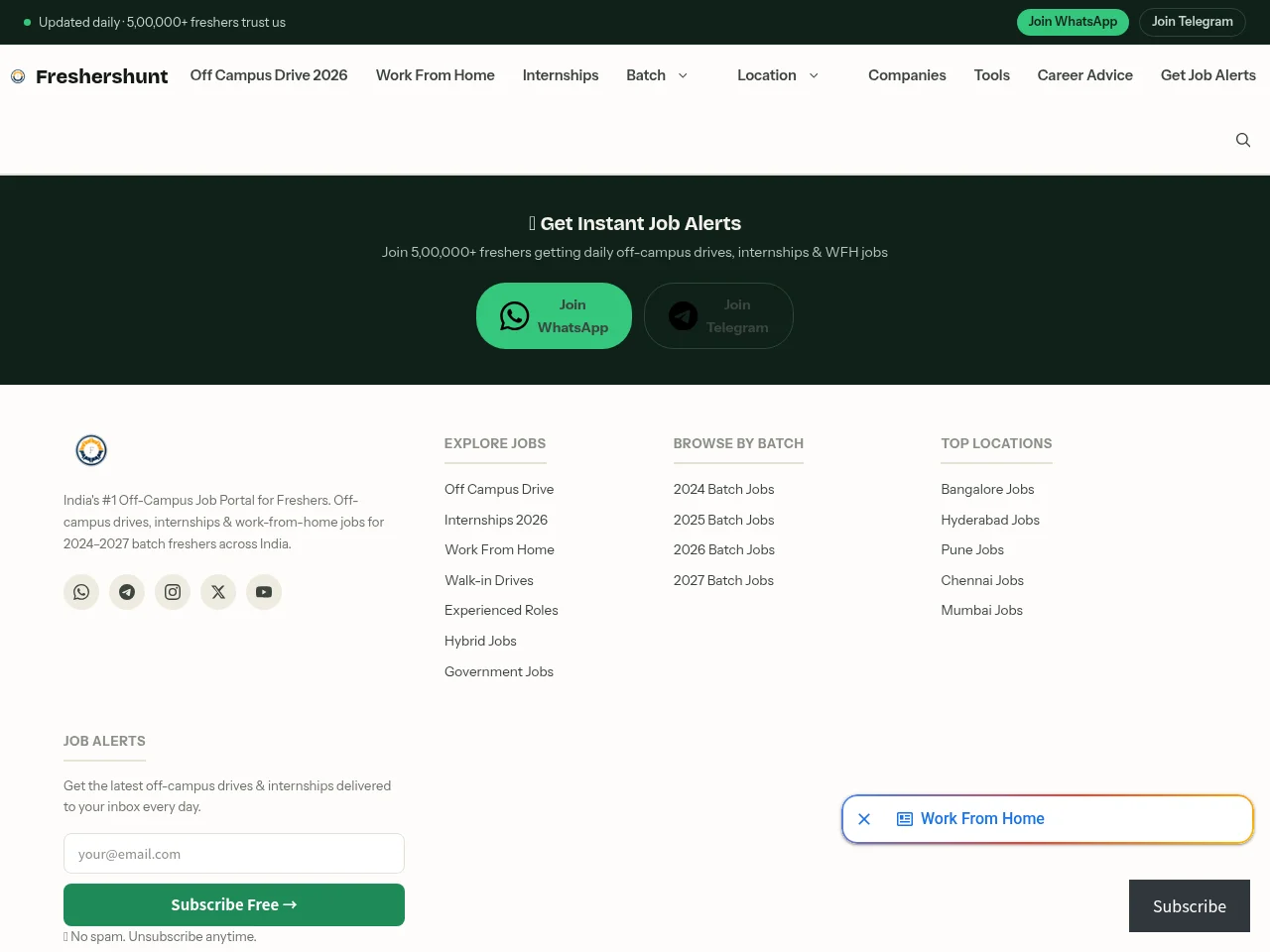Click the large dark Join Telegram button
1270x952 pixels.
coord(718,316)
